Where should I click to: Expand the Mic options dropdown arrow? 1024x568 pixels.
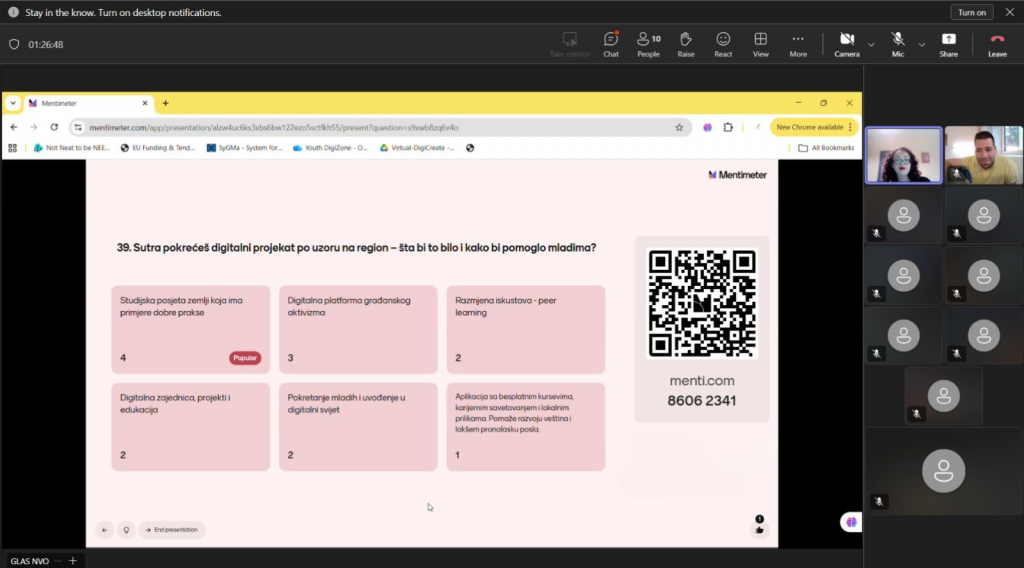tap(921, 44)
